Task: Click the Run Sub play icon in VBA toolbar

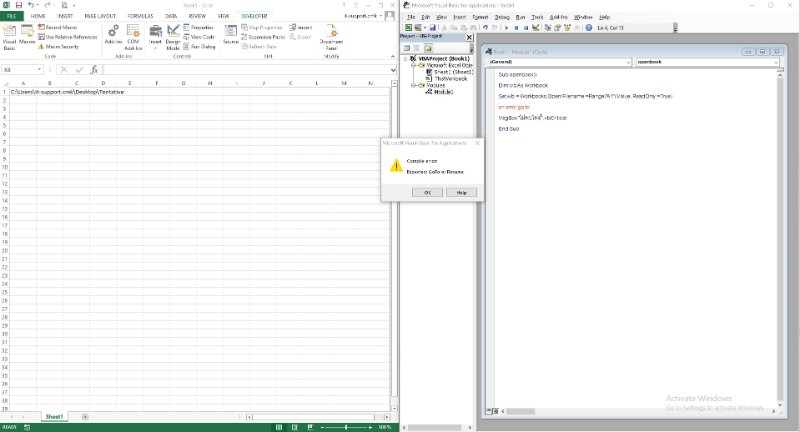Action: pyautogui.click(x=507, y=28)
